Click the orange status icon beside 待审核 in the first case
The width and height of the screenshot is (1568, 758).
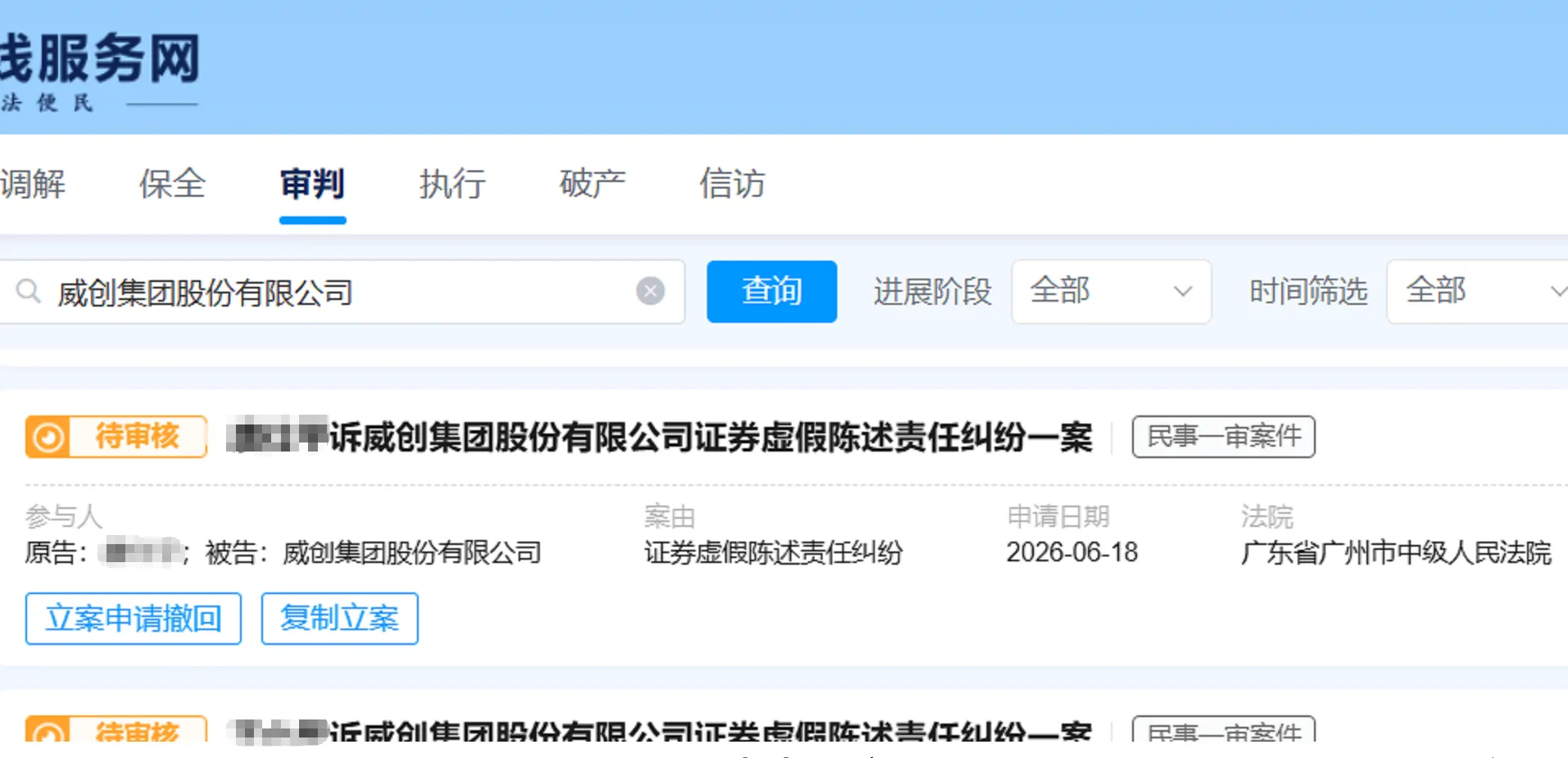(48, 437)
